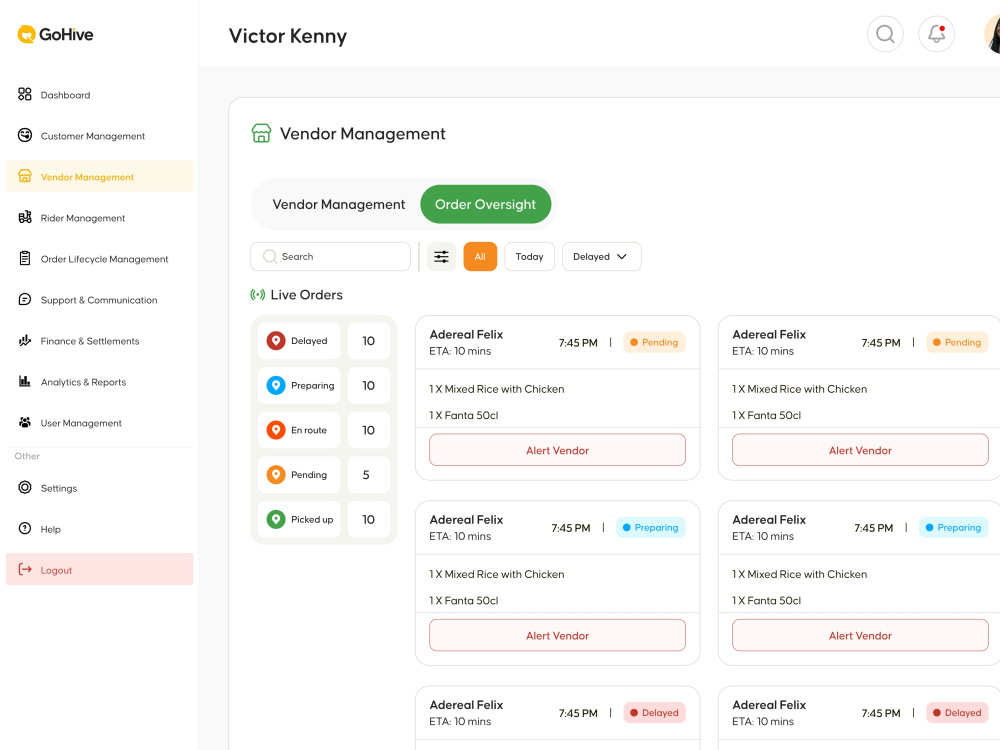Click the Pending count value 5
1000x750 pixels.
[366, 474]
